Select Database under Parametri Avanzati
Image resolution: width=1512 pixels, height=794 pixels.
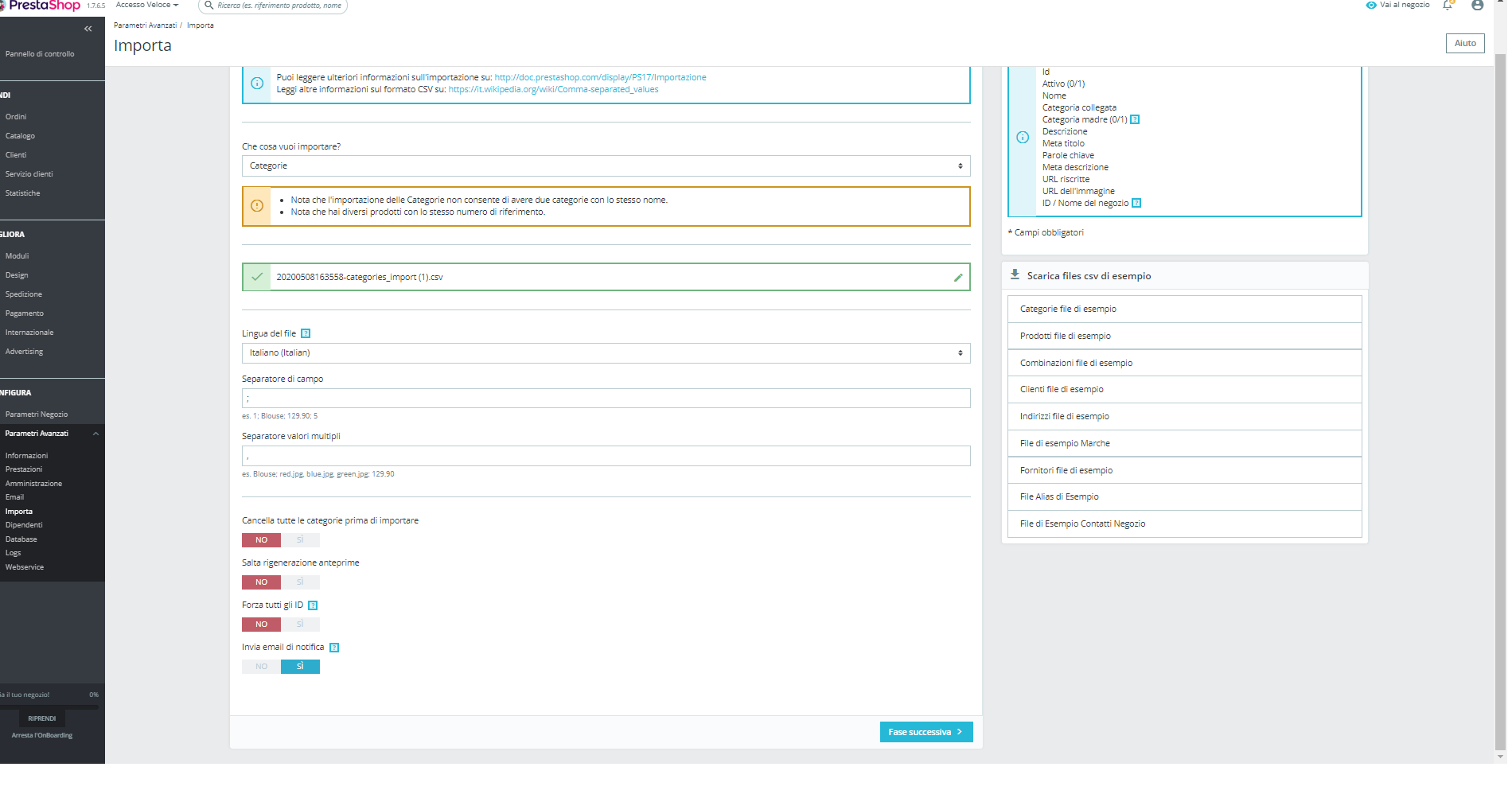point(21,539)
